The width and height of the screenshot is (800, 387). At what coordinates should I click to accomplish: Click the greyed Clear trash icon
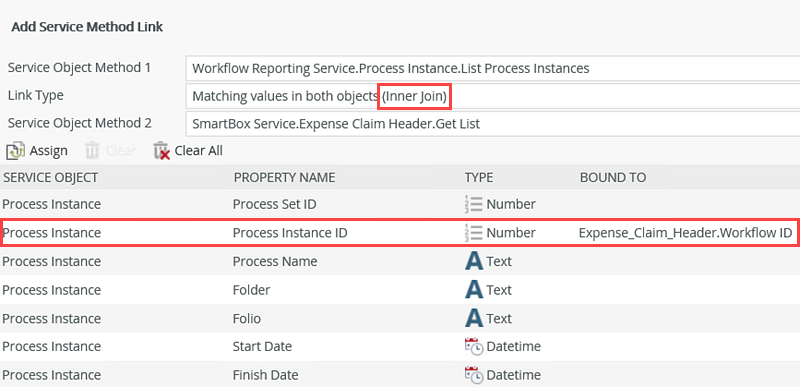[92, 151]
